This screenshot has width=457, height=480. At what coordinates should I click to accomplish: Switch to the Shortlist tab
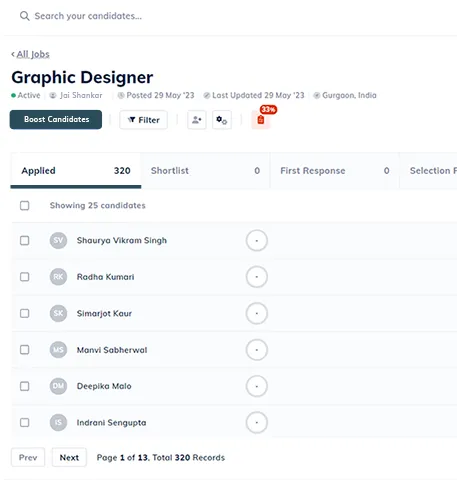[205, 170]
